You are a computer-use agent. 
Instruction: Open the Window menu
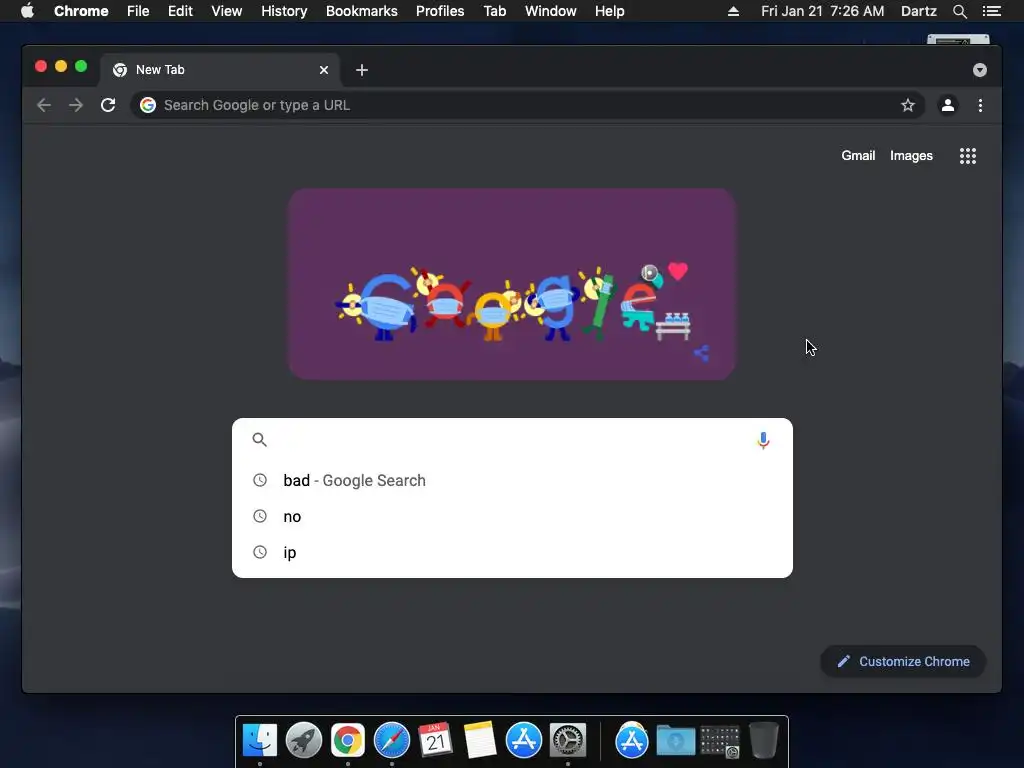point(551,11)
